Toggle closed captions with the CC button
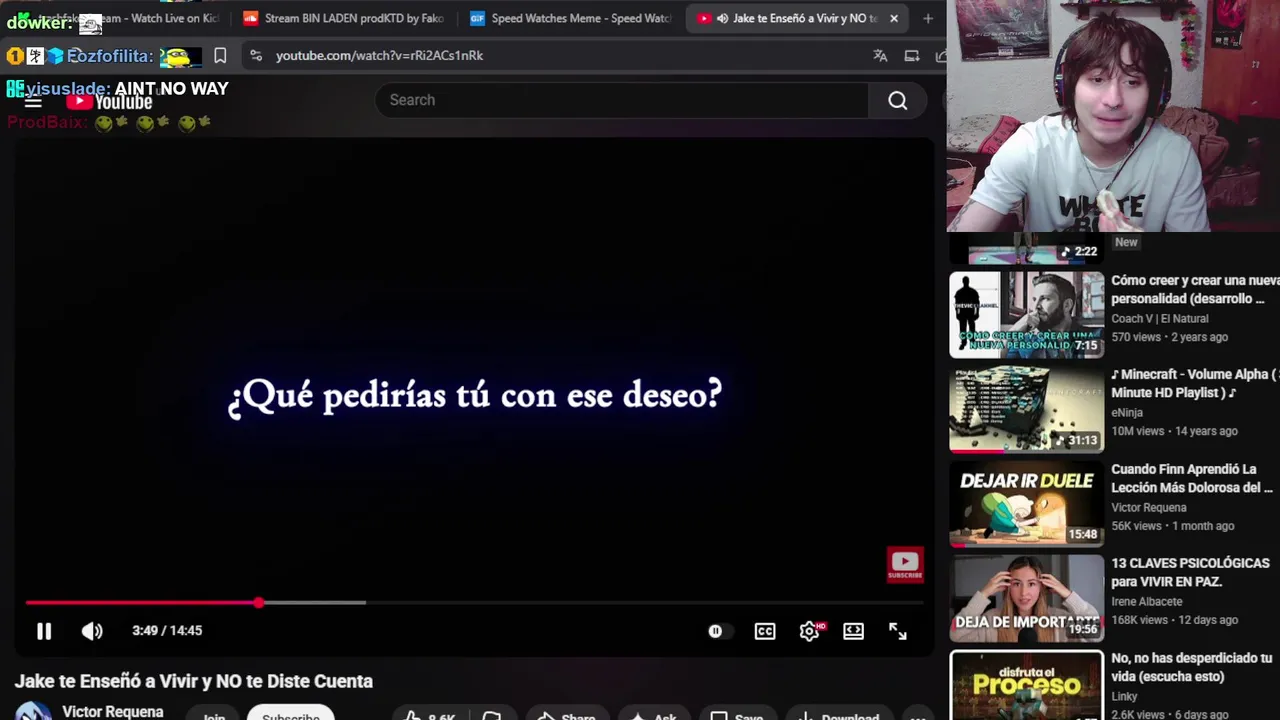This screenshot has width=1280, height=720. pyautogui.click(x=765, y=631)
